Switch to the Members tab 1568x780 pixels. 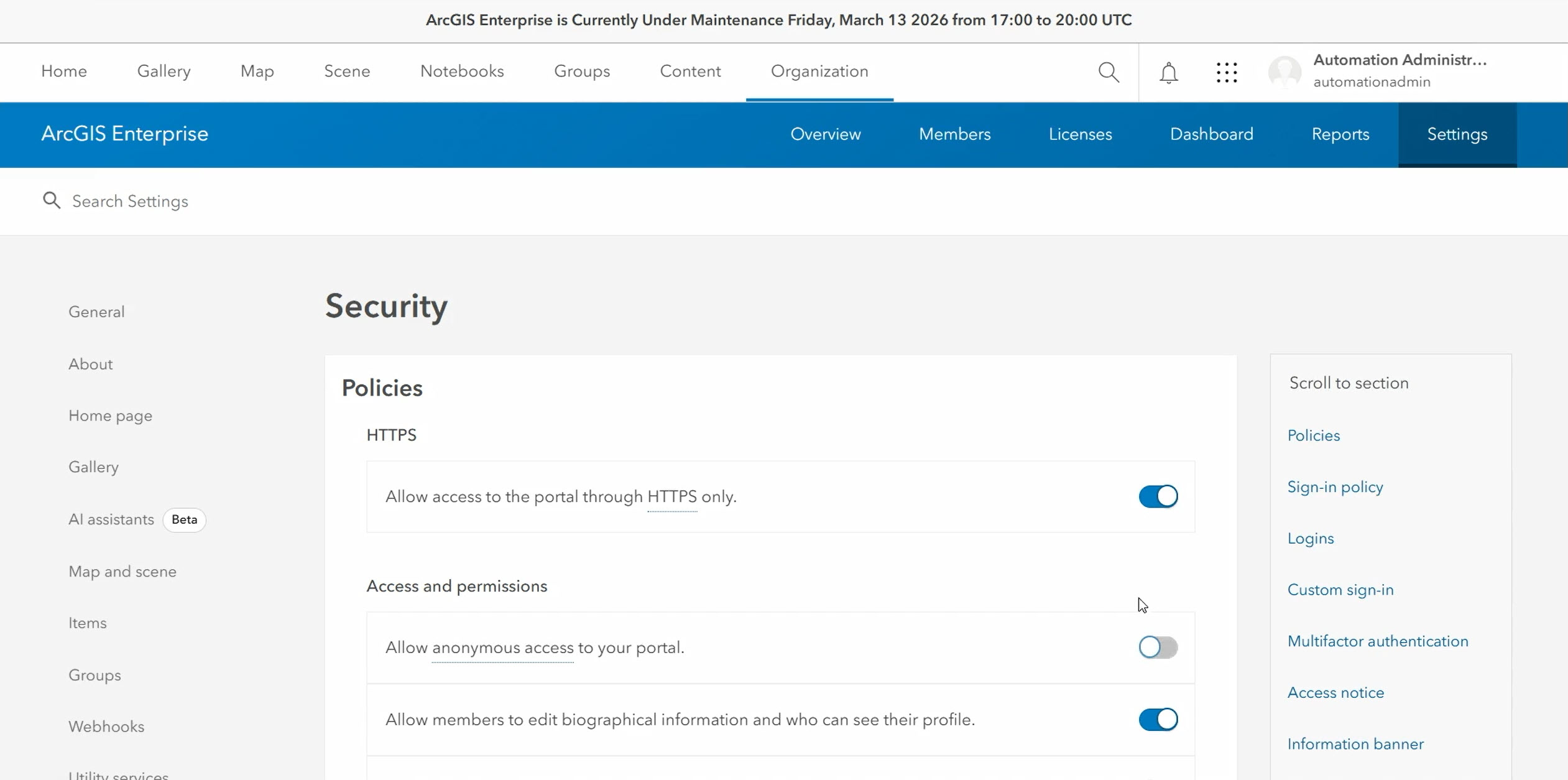[954, 134]
